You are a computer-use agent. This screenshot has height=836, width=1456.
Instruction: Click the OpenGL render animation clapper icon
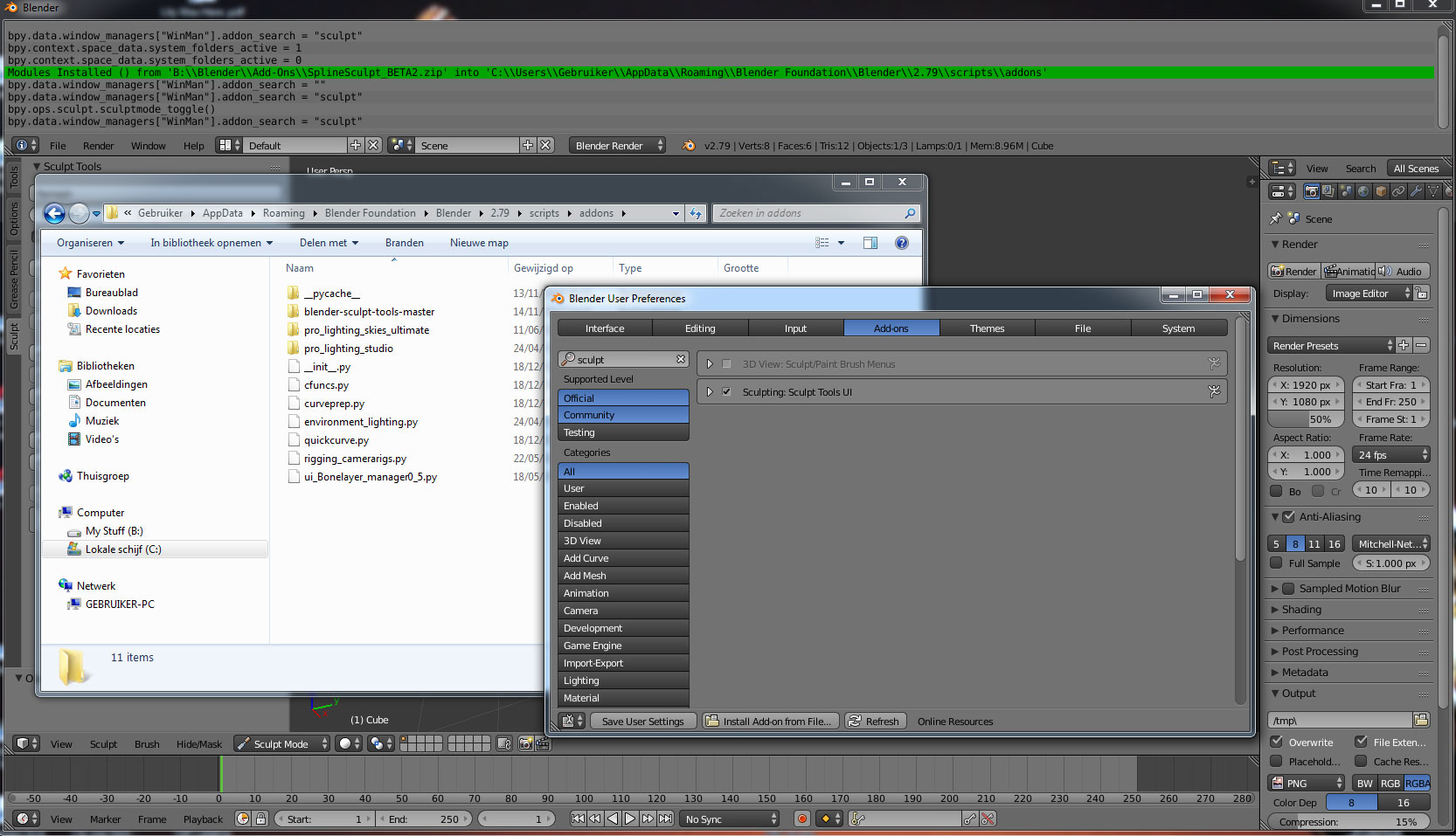[542, 743]
